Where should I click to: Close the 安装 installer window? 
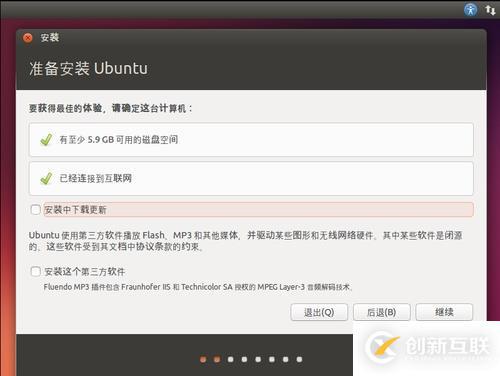click(28, 38)
